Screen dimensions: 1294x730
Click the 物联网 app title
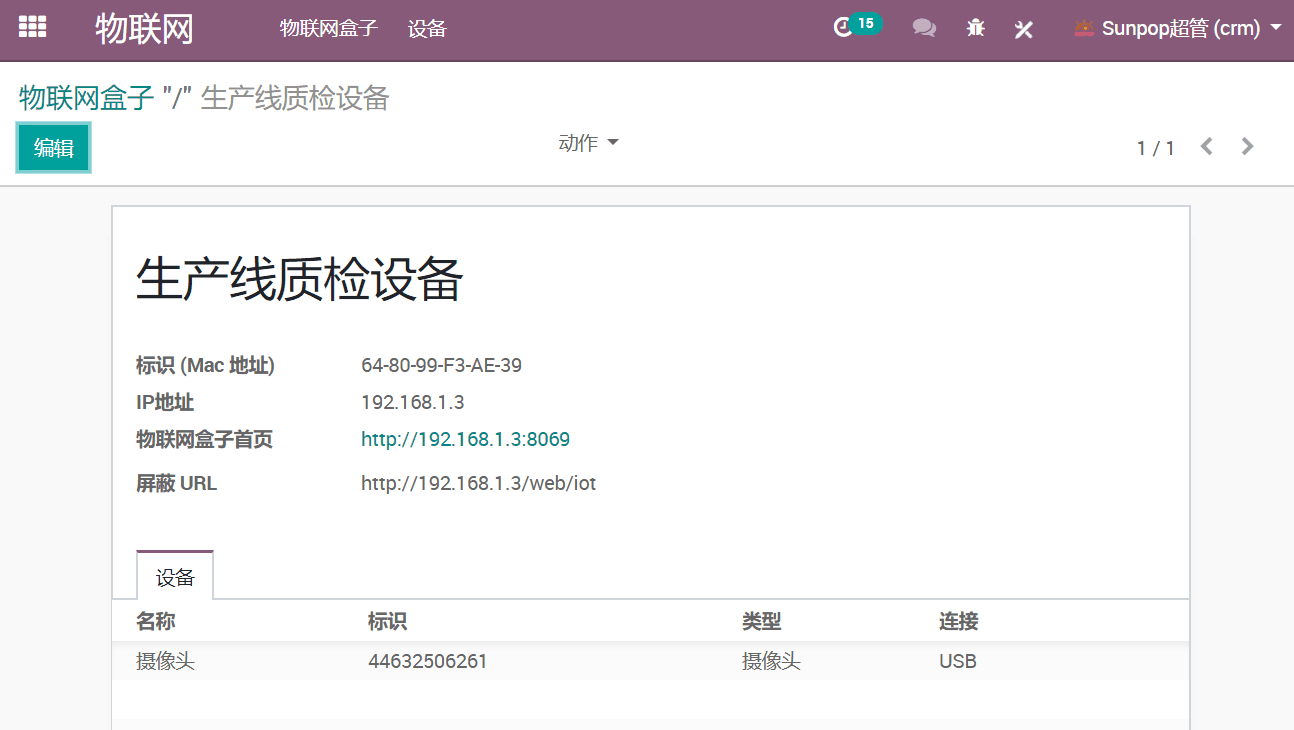[145, 29]
